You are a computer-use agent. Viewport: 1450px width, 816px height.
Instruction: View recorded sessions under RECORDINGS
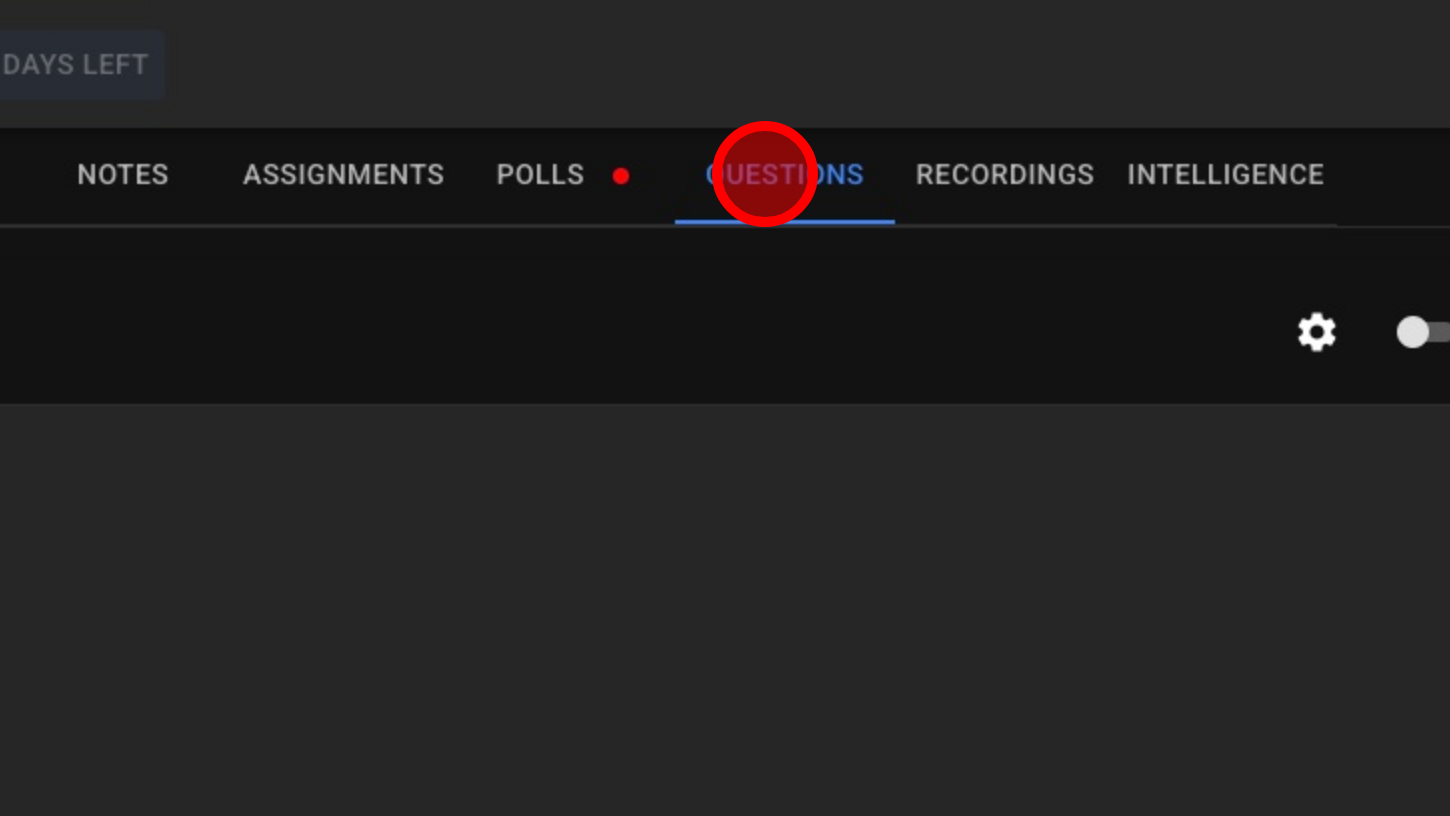coord(1005,175)
